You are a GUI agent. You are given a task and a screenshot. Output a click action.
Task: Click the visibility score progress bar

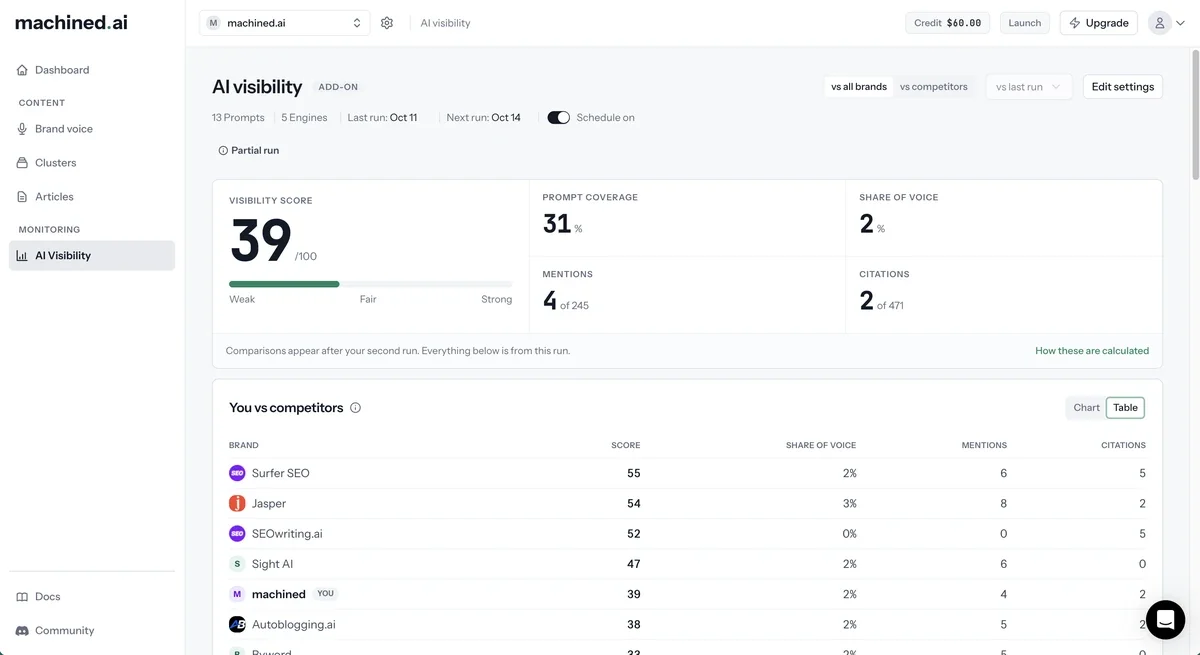point(370,284)
